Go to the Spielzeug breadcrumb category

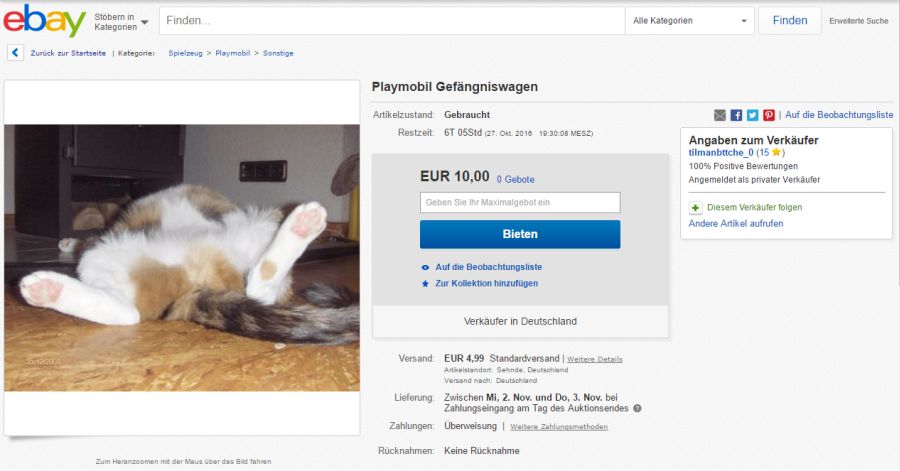pyautogui.click(x=187, y=53)
